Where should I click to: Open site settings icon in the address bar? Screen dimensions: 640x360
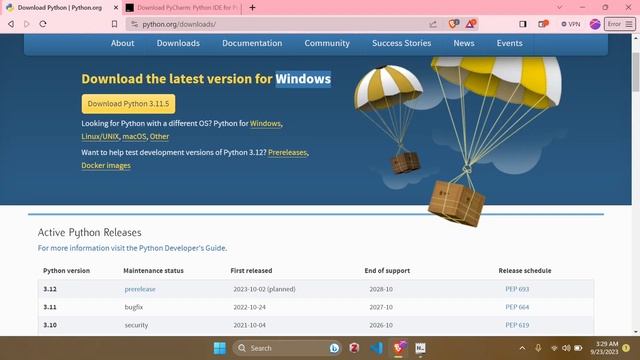point(134,24)
